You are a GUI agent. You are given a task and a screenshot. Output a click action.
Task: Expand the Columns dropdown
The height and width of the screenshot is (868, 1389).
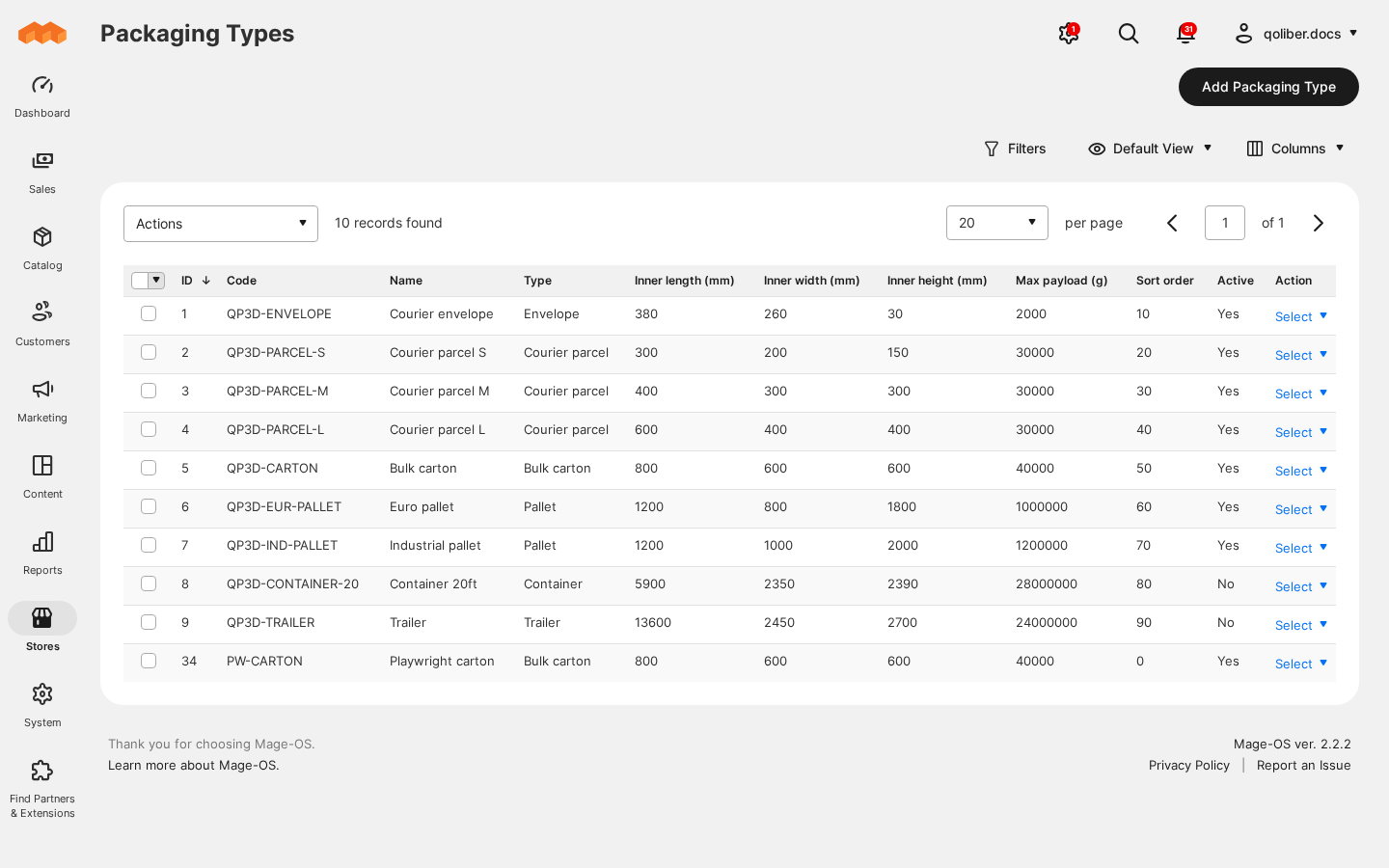click(1295, 149)
